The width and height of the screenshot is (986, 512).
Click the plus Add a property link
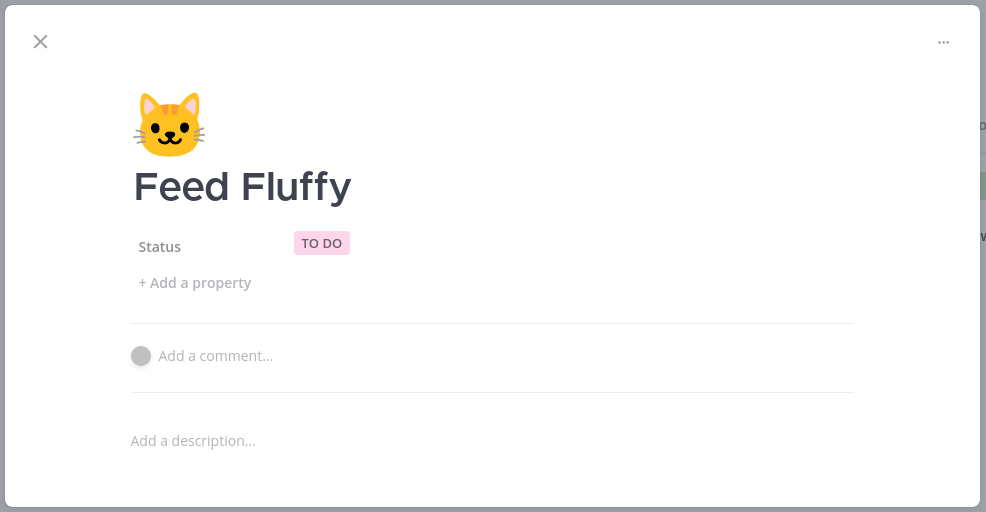coord(194,283)
